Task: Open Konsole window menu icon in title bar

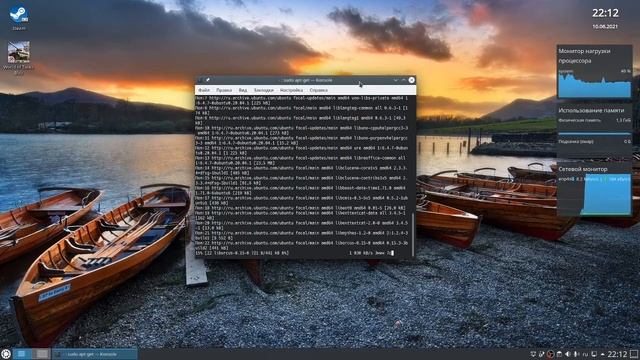Action: tap(200, 80)
